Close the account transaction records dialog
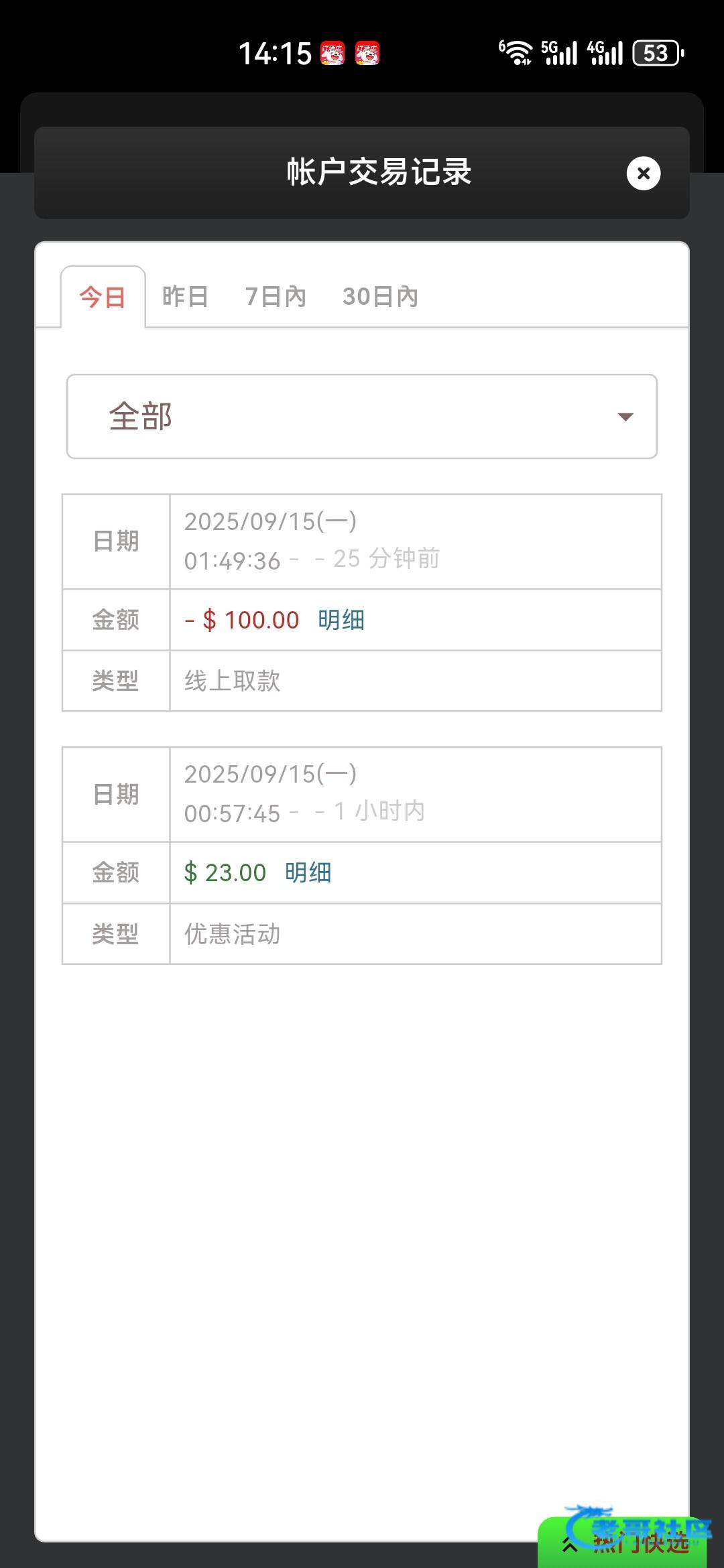Viewport: 724px width, 1568px height. pyautogui.click(x=644, y=174)
